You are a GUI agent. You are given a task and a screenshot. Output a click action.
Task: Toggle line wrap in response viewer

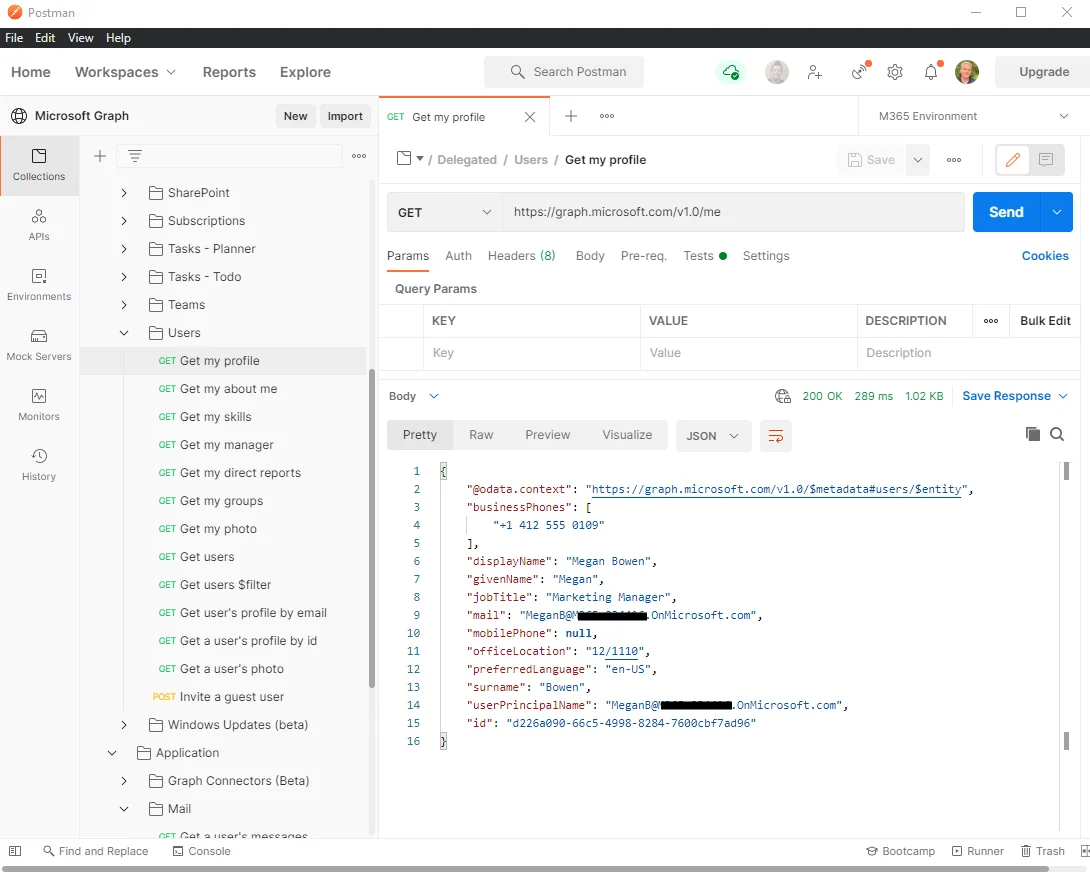click(x=776, y=436)
